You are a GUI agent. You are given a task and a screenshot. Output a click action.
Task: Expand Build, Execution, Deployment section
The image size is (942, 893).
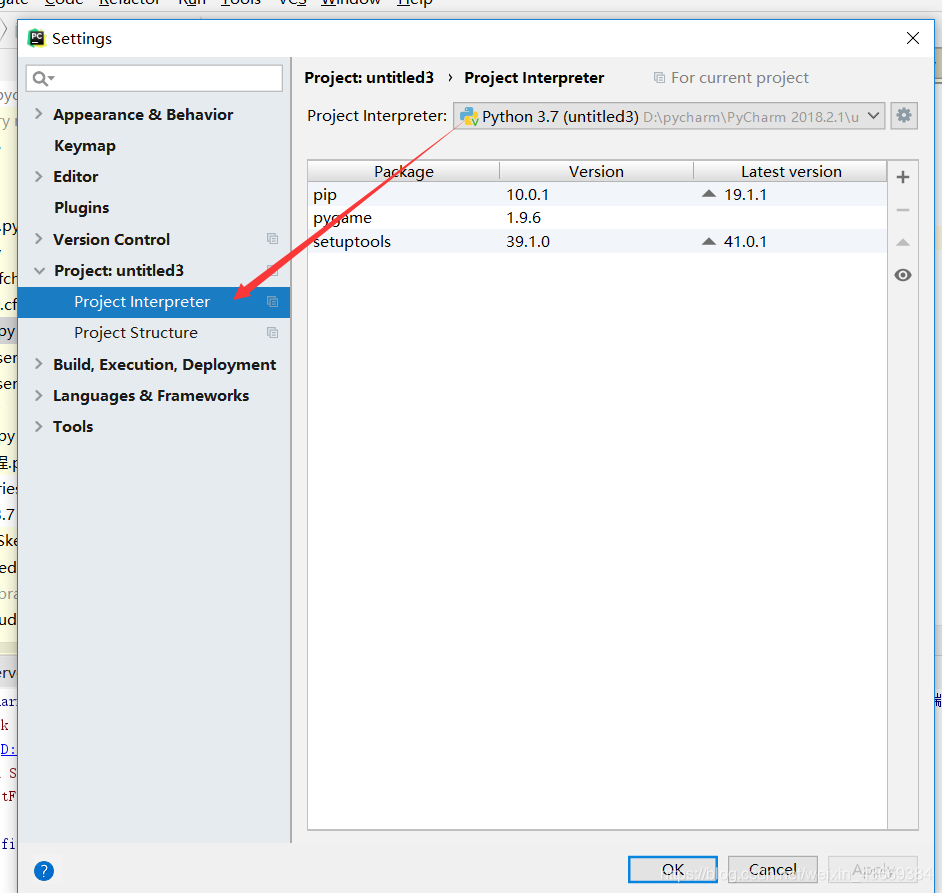(x=38, y=364)
